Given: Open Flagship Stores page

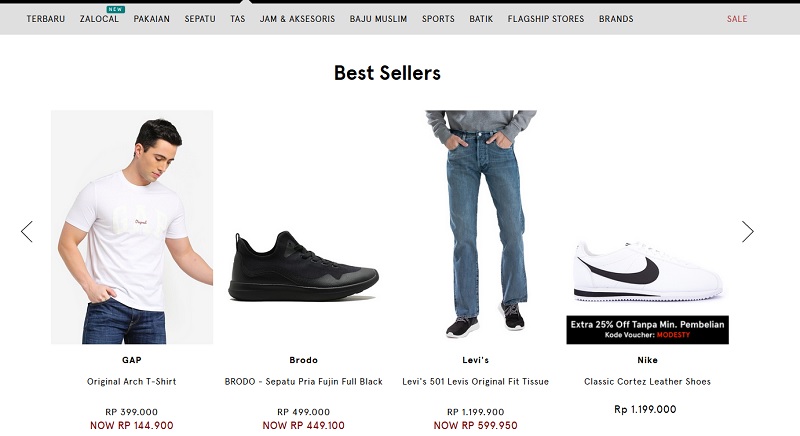Looking at the screenshot, I should 546,19.
